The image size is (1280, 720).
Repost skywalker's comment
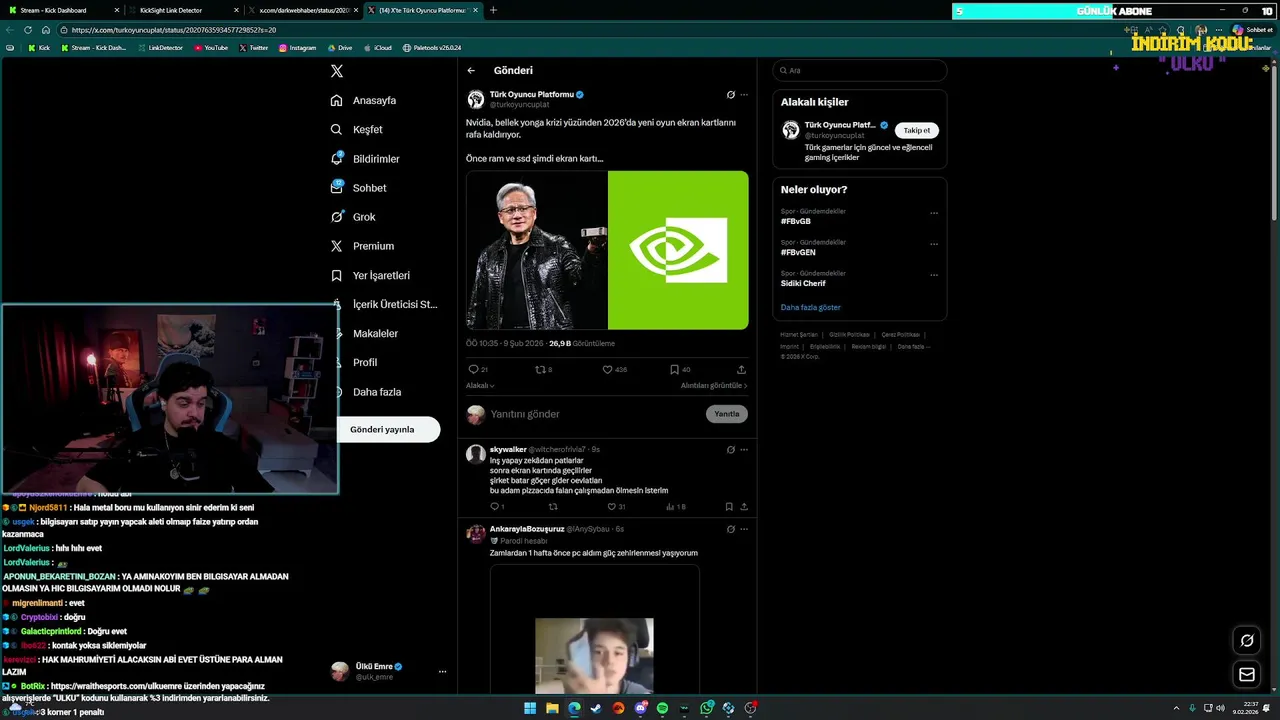pyautogui.click(x=552, y=507)
